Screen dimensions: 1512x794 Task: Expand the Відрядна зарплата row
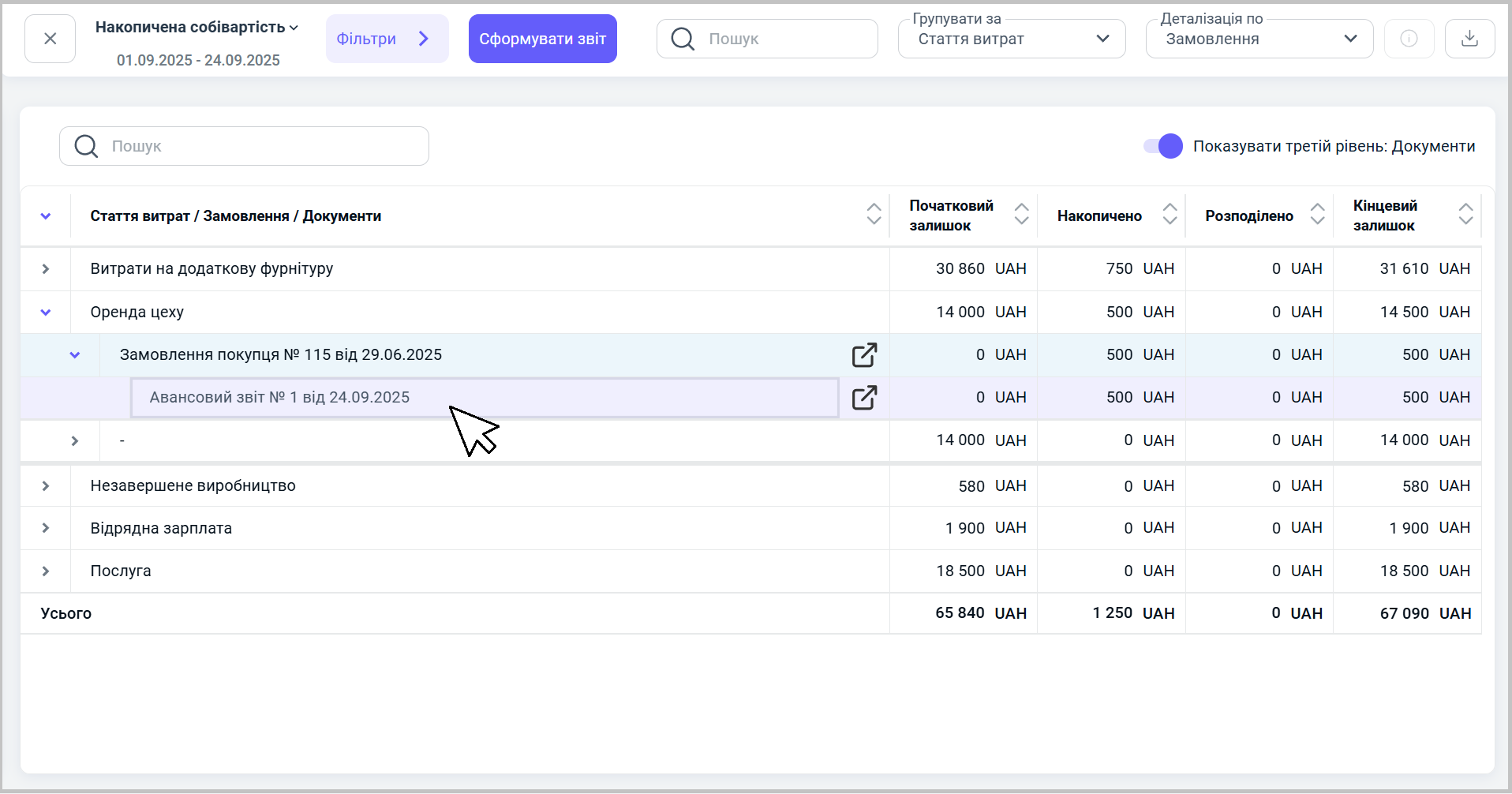point(46,528)
